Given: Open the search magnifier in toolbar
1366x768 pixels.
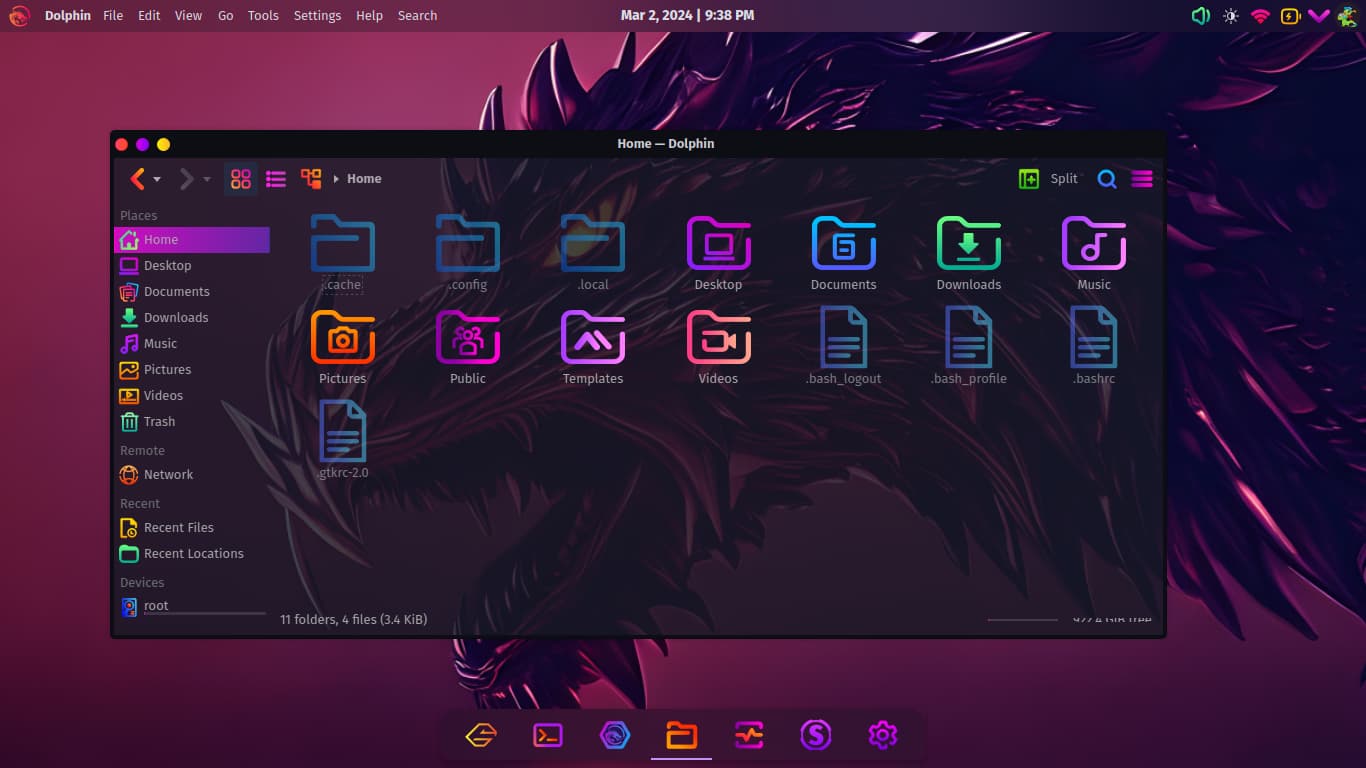Looking at the screenshot, I should pos(1107,179).
